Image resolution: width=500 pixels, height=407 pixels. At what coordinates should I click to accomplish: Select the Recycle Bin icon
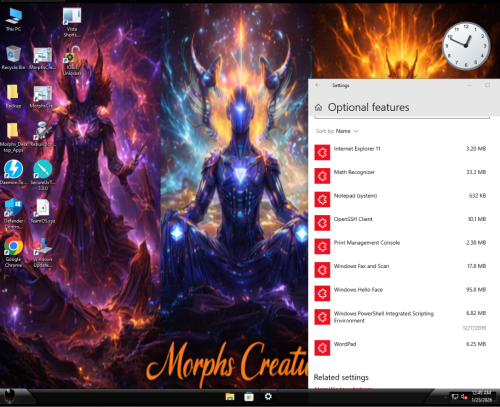click(13, 58)
